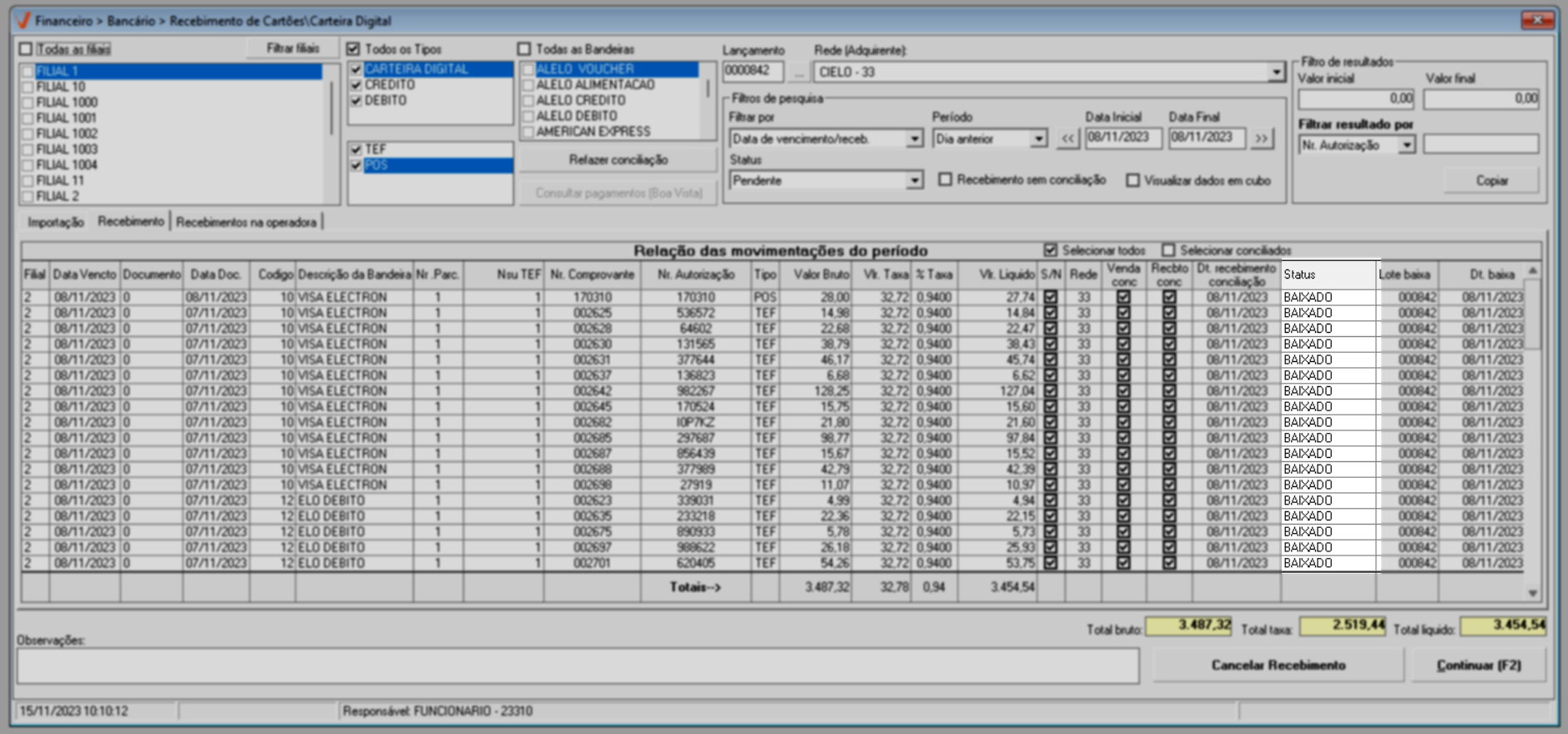Click the next date arrow button
Screen dimensions: 1568x734
click(1262, 138)
